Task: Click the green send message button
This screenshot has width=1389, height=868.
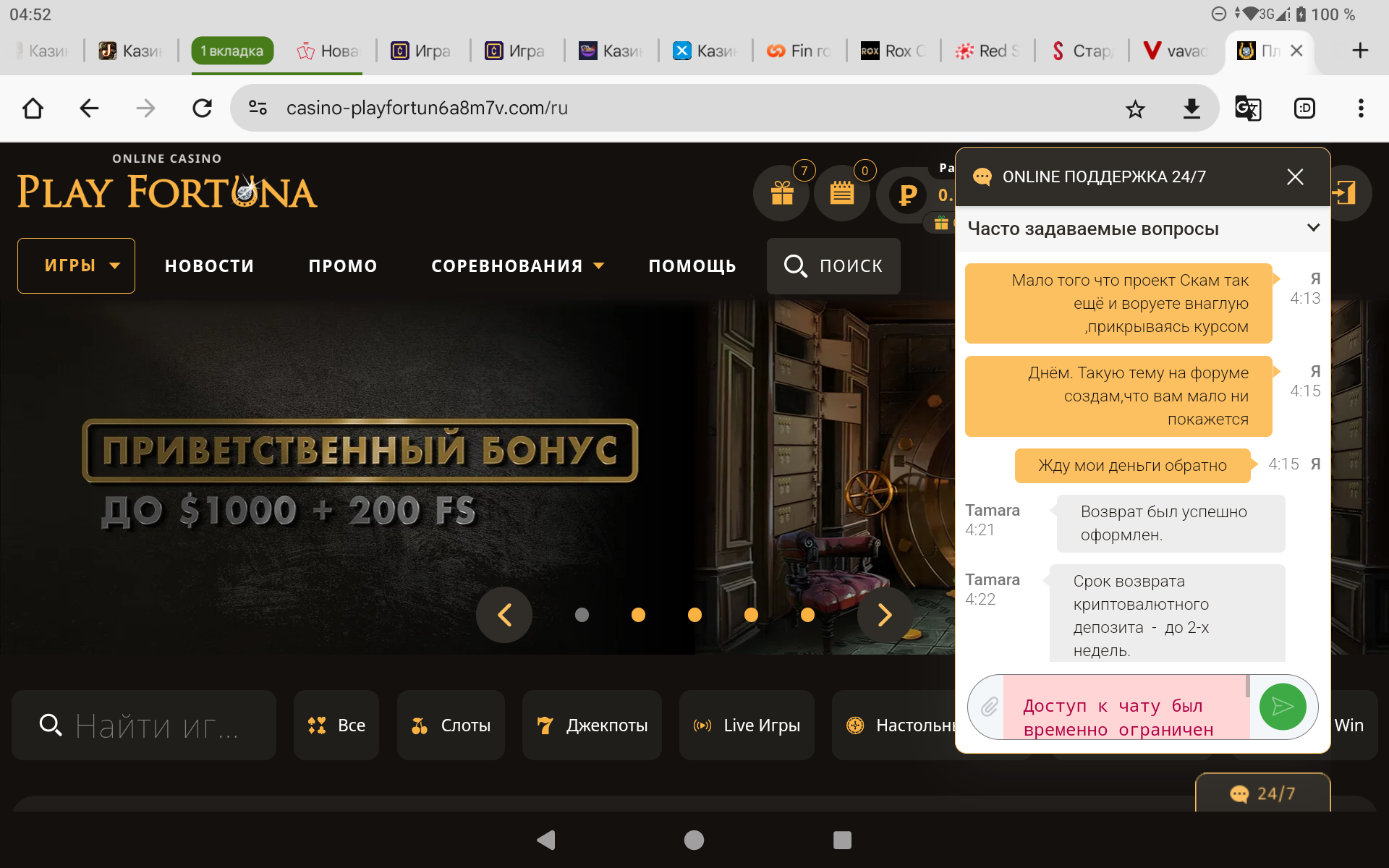Action: 1282,707
